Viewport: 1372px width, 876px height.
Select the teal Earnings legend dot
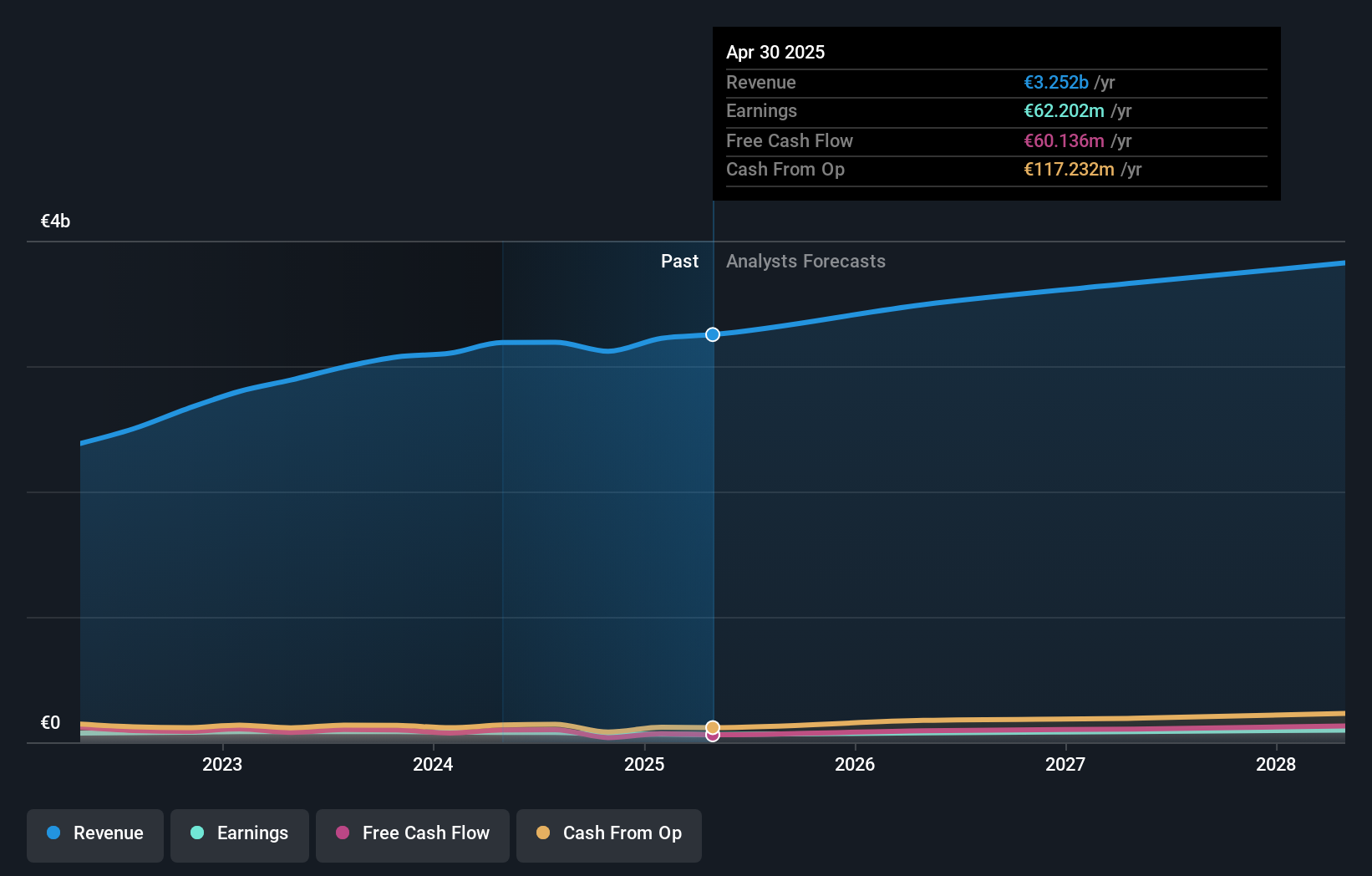tap(196, 833)
